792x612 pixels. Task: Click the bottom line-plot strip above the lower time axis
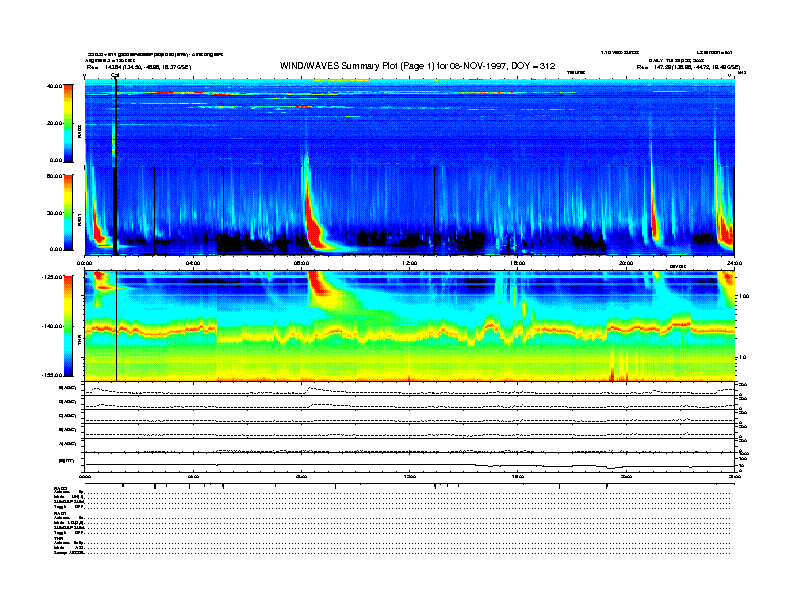[409, 462]
